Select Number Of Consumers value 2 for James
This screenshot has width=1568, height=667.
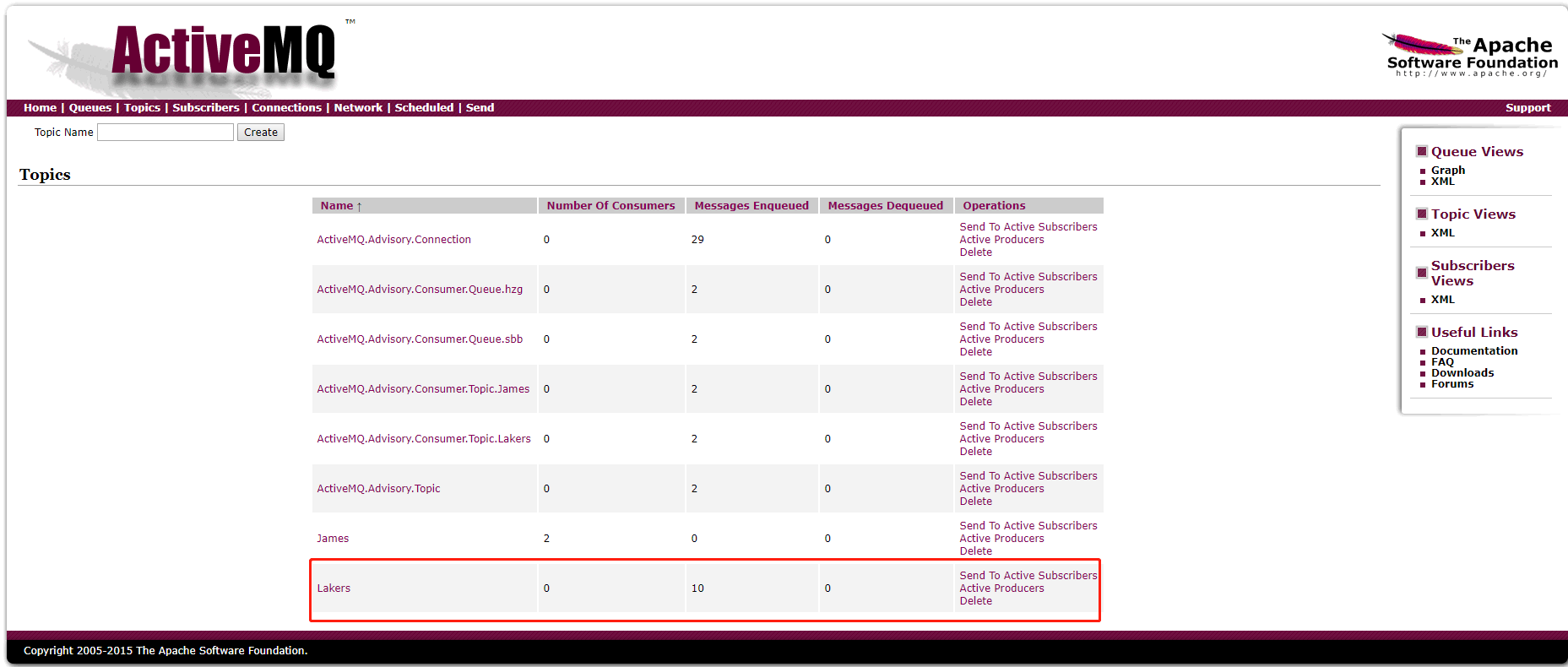point(546,539)
